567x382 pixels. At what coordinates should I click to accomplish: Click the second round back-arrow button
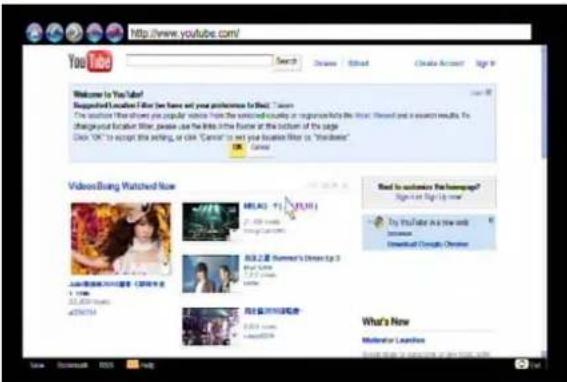(x=55, y=33)
